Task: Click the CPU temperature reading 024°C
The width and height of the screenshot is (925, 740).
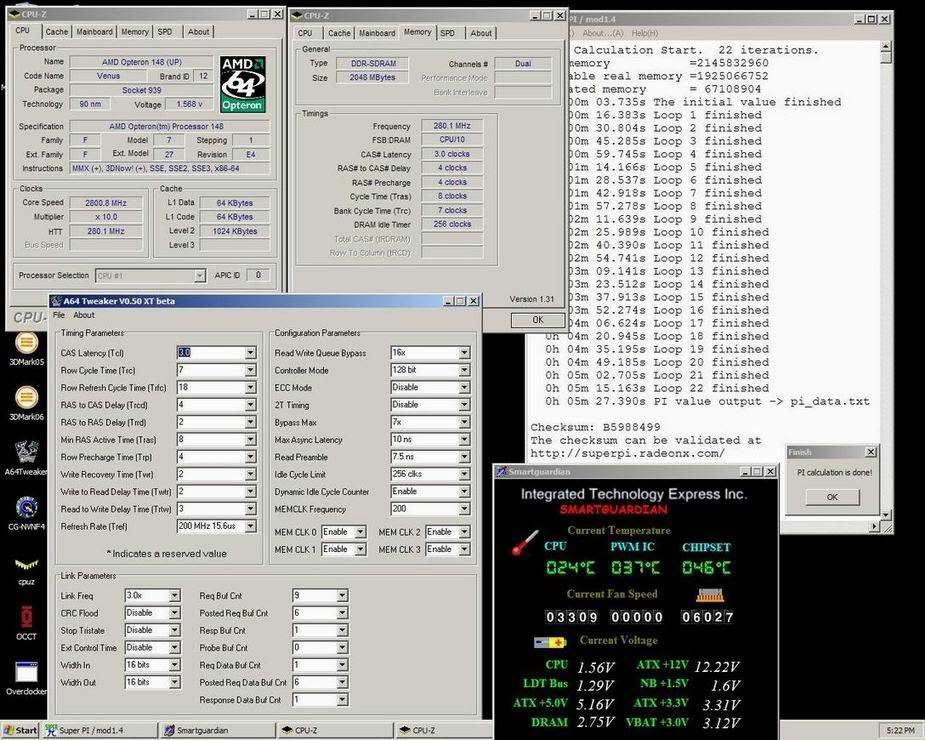Action: click(x=570, y=568)
